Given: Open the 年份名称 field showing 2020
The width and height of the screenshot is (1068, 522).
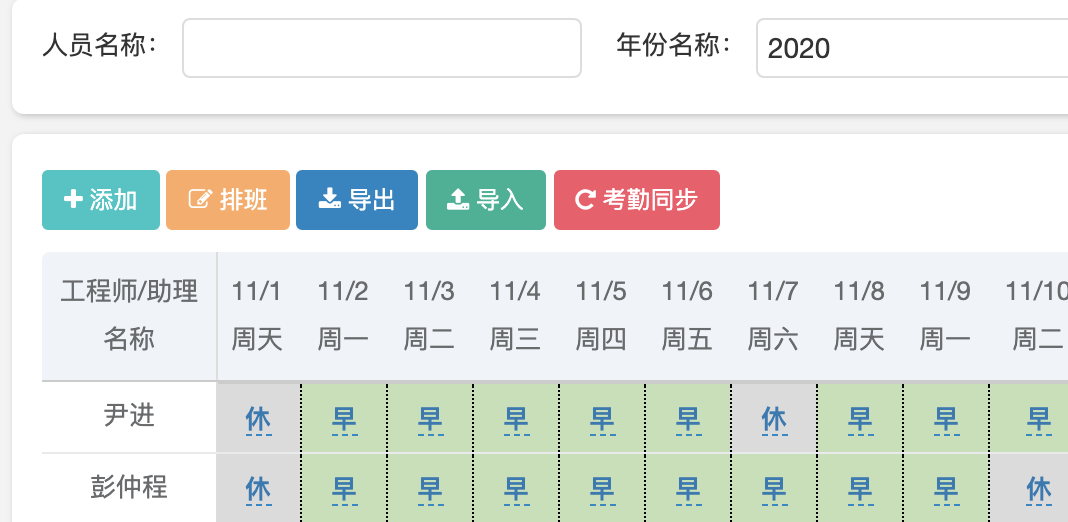Looking at the screenshot, I should pyautogui.click(x=910, y=48).
